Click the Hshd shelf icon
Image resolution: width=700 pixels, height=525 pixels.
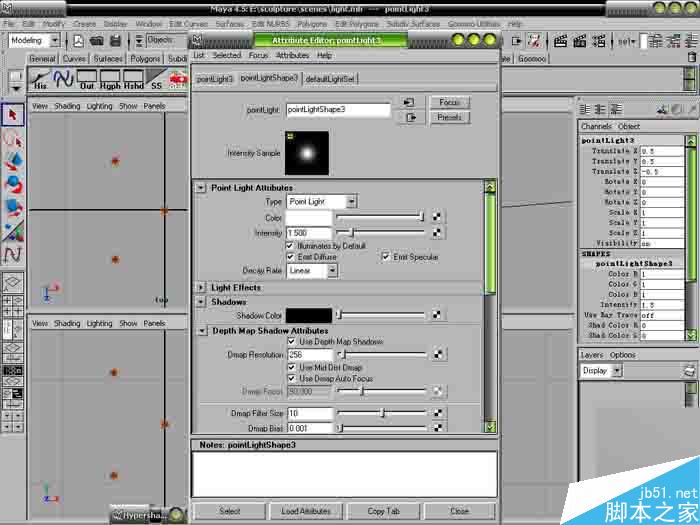point(133,79)
